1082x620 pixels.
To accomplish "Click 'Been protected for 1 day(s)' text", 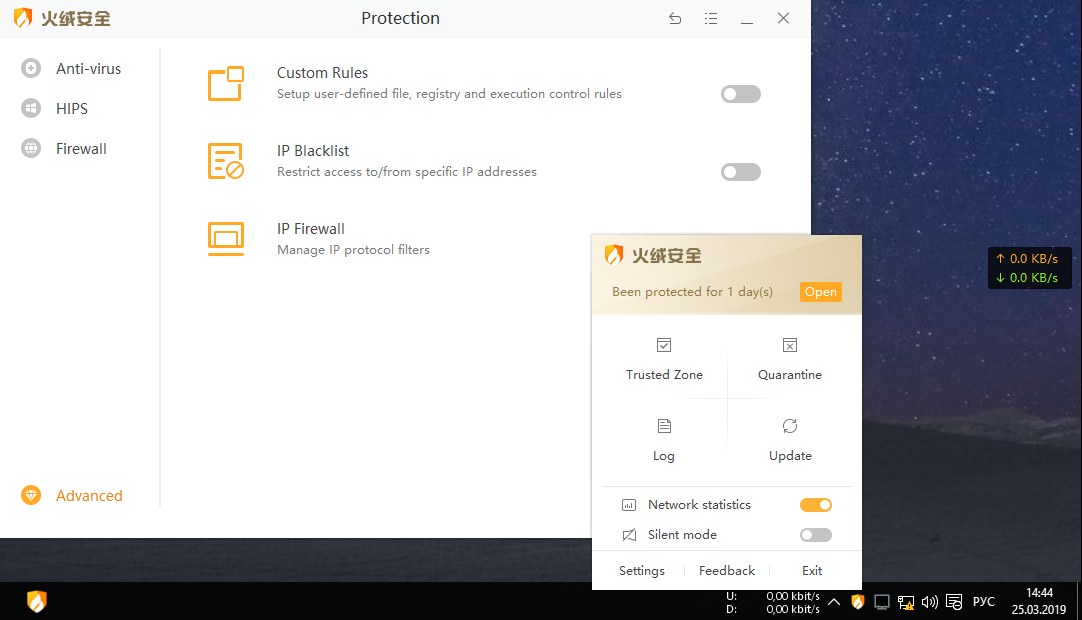I will (x=692, y=292).
